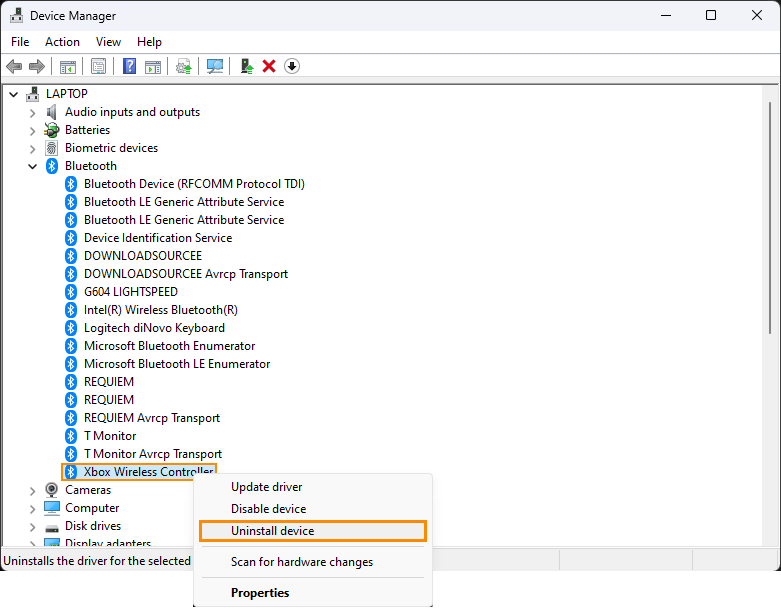Expand the Batteries category
781x608 pixels.
tap(32, 131)
